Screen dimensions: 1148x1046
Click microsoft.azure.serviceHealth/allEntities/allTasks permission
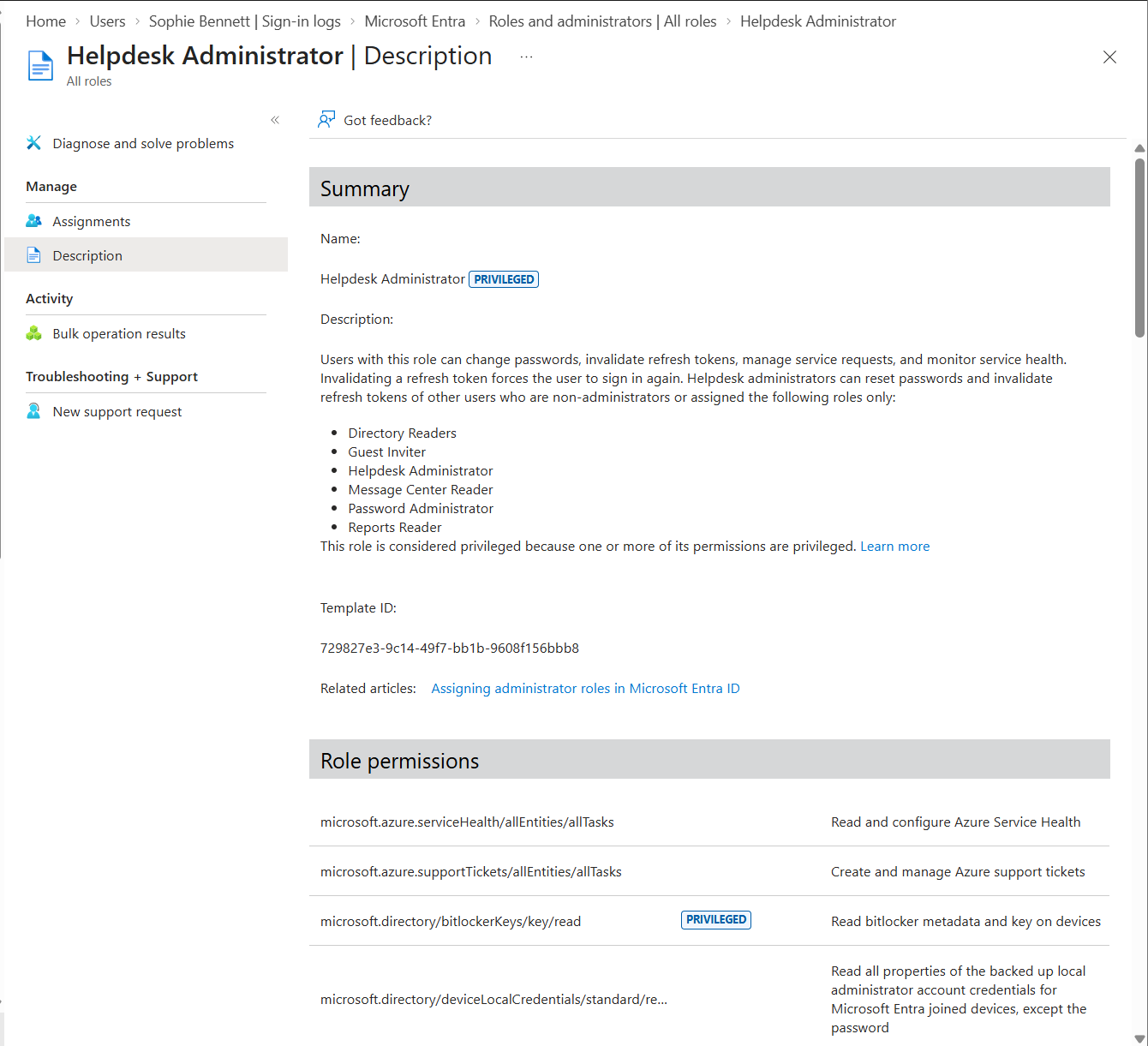(x=467, y=822)
